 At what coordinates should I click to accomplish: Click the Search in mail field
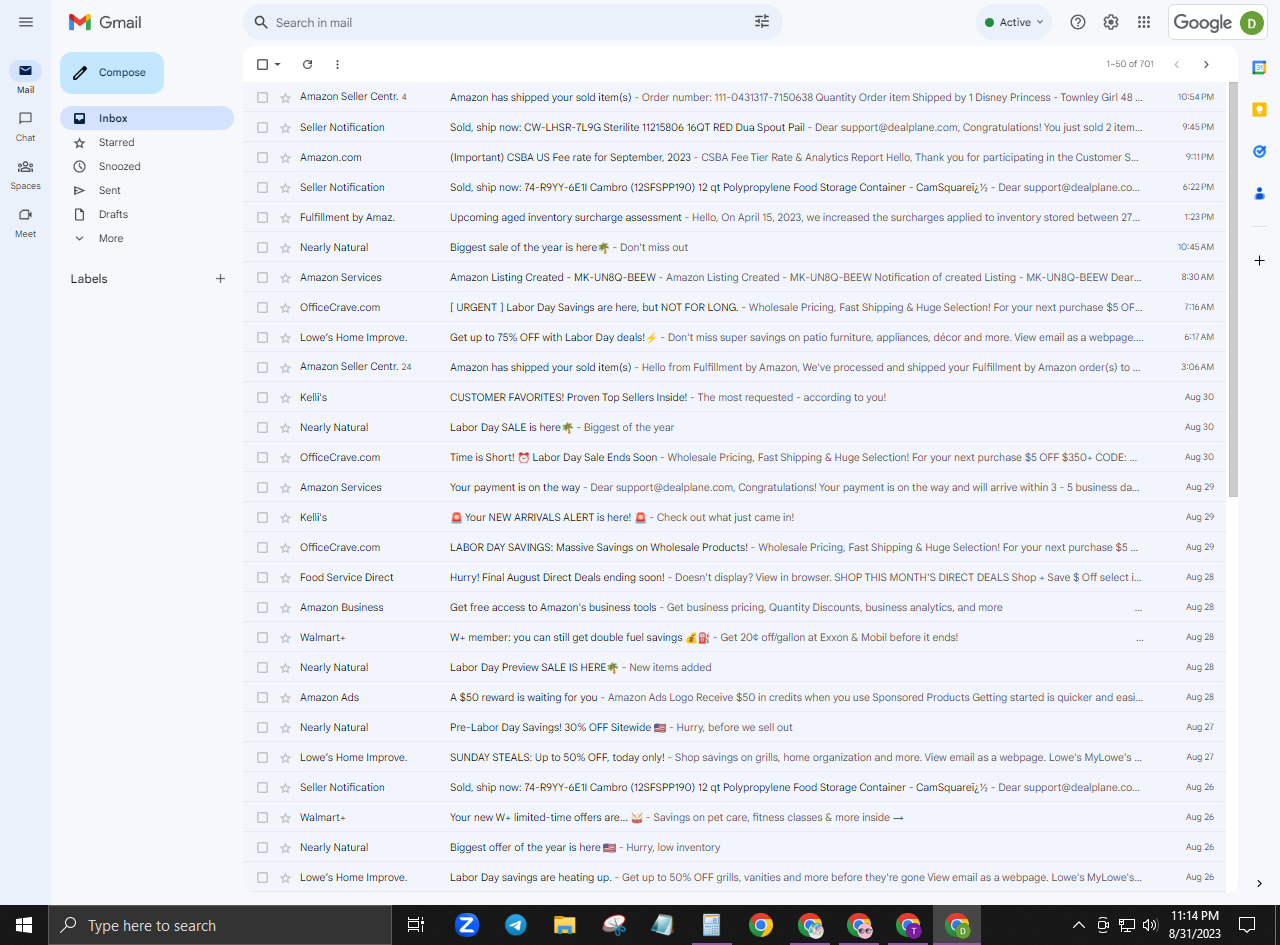click(x=512, y=22)
